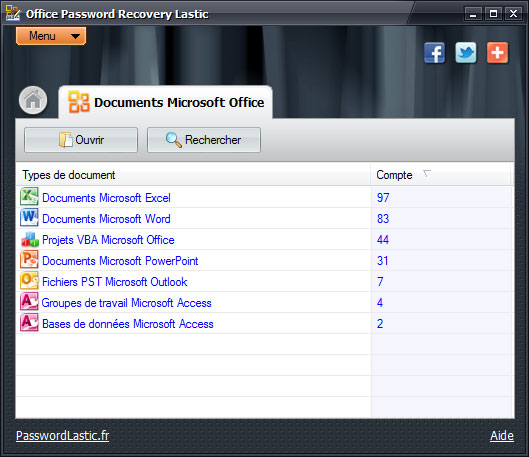
Task: Click count 44 for VBA projects
Action: click(x=383, y=240)
